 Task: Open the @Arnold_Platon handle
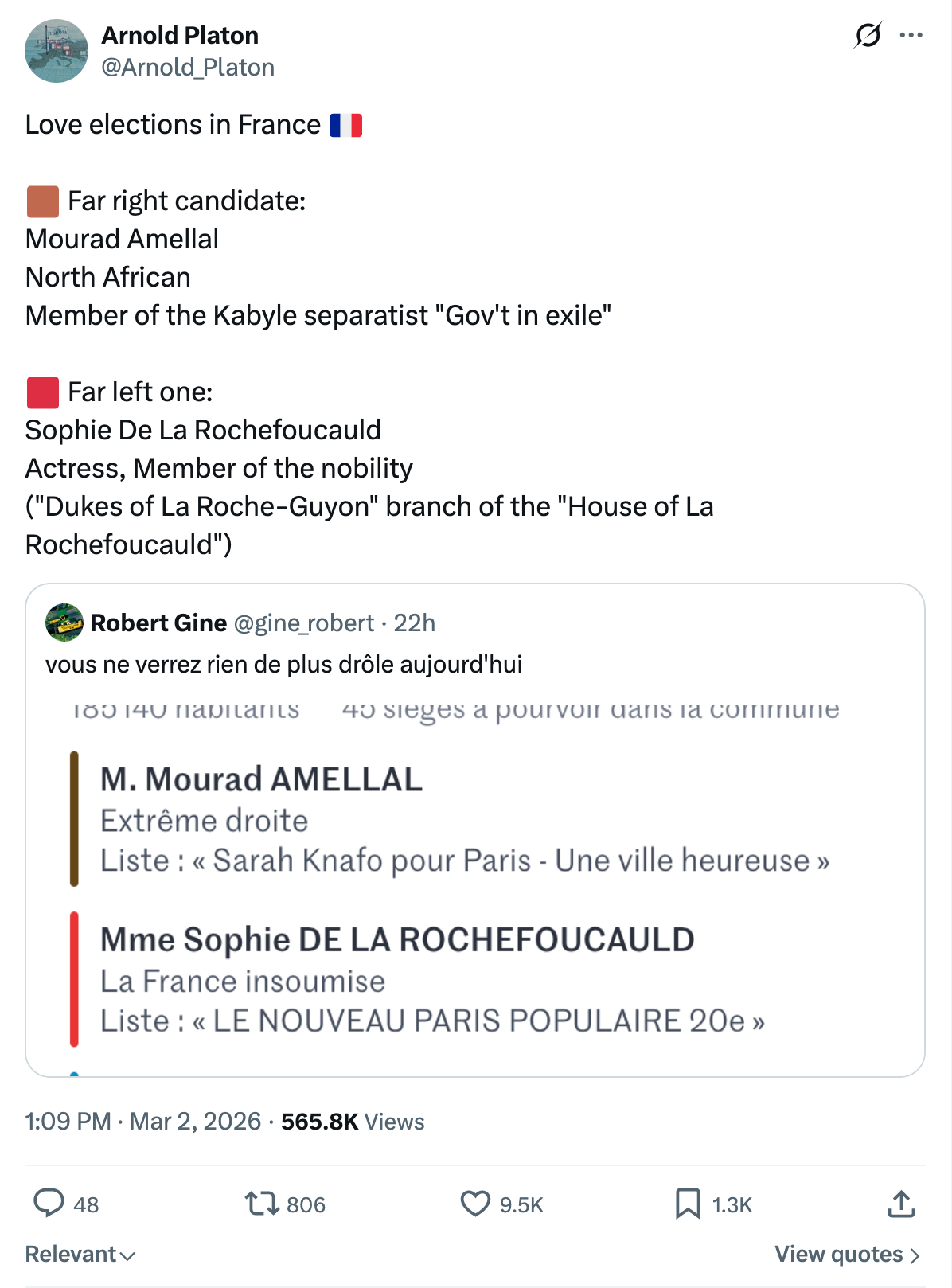tap(188, 68)
